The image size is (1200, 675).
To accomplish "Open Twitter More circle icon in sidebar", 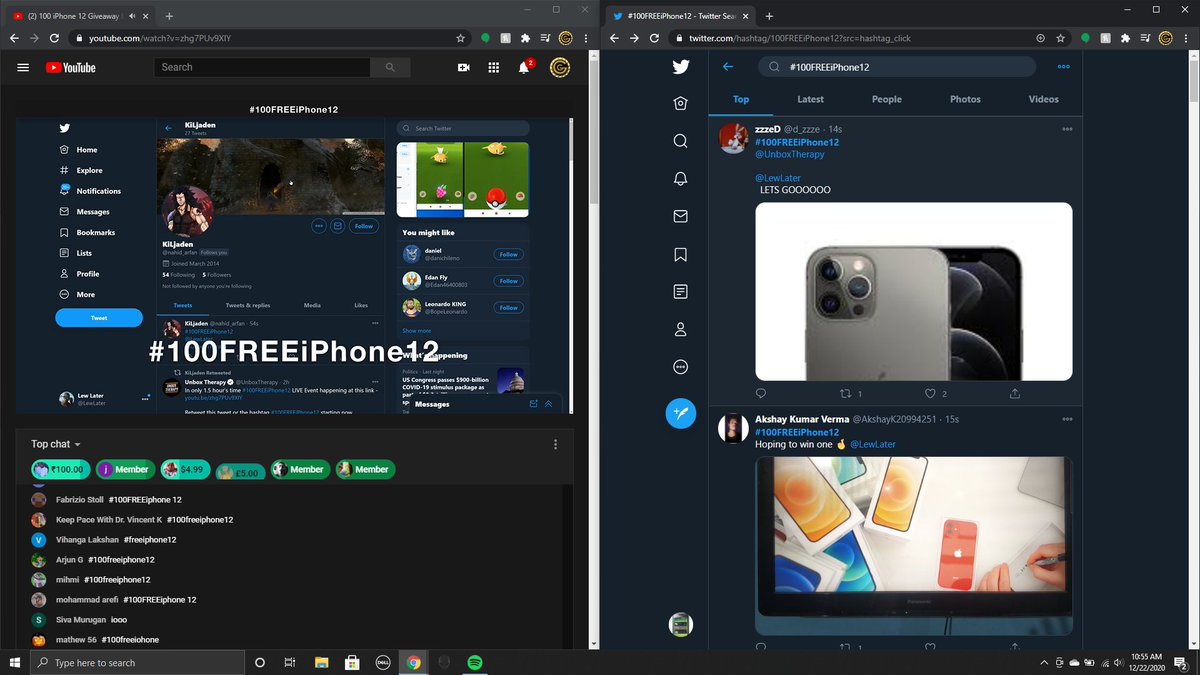I will tap(681, 367).
